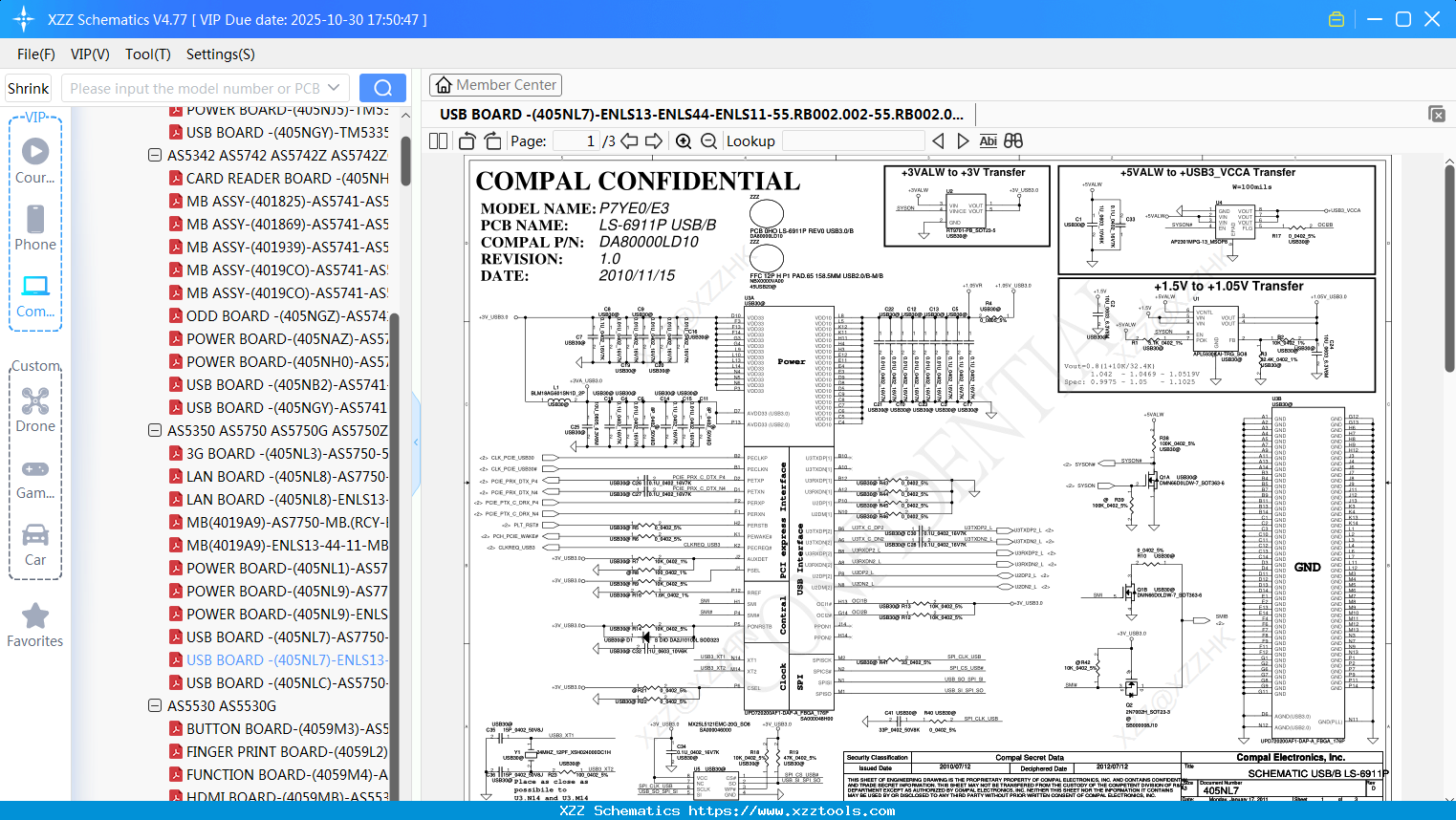Toggle the Abi whole-word match option
The height and width of the screenshot is (820, 1456).
988,141
